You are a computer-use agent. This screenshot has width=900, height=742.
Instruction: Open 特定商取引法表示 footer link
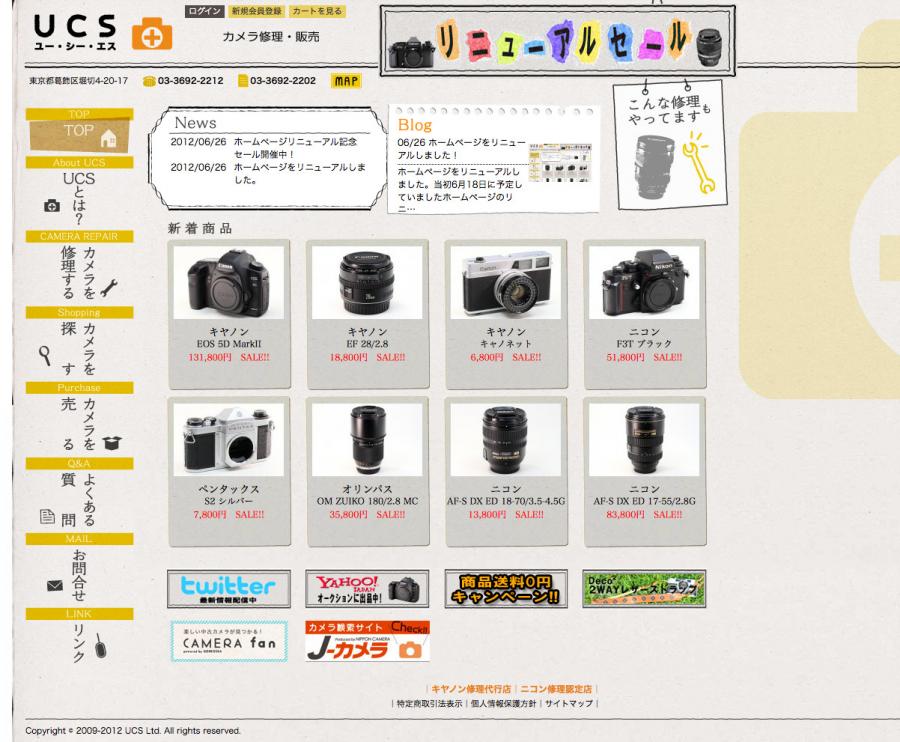pos(429,703)
